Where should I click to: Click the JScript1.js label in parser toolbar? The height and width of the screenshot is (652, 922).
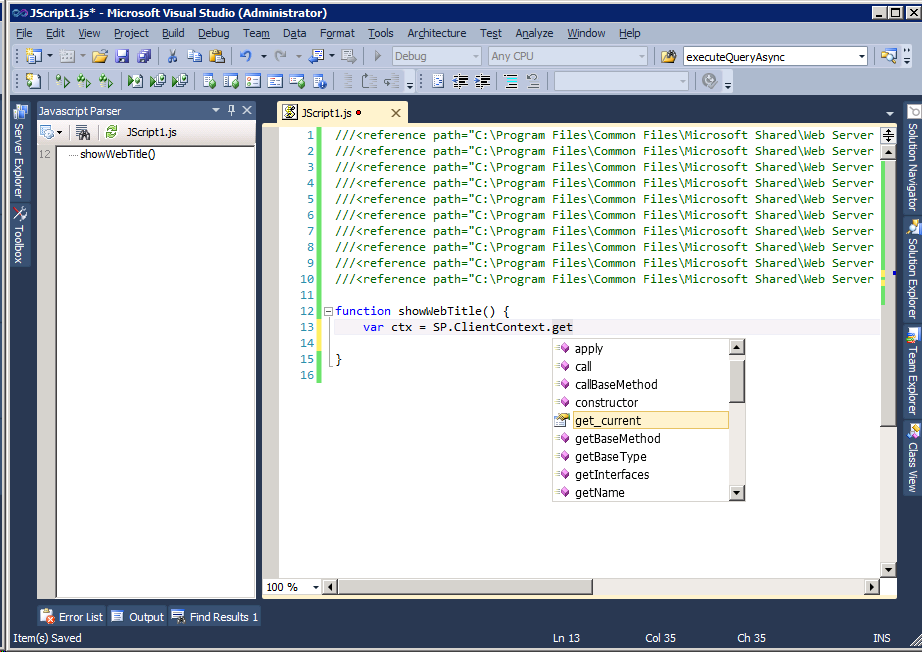tap(151, 132)
